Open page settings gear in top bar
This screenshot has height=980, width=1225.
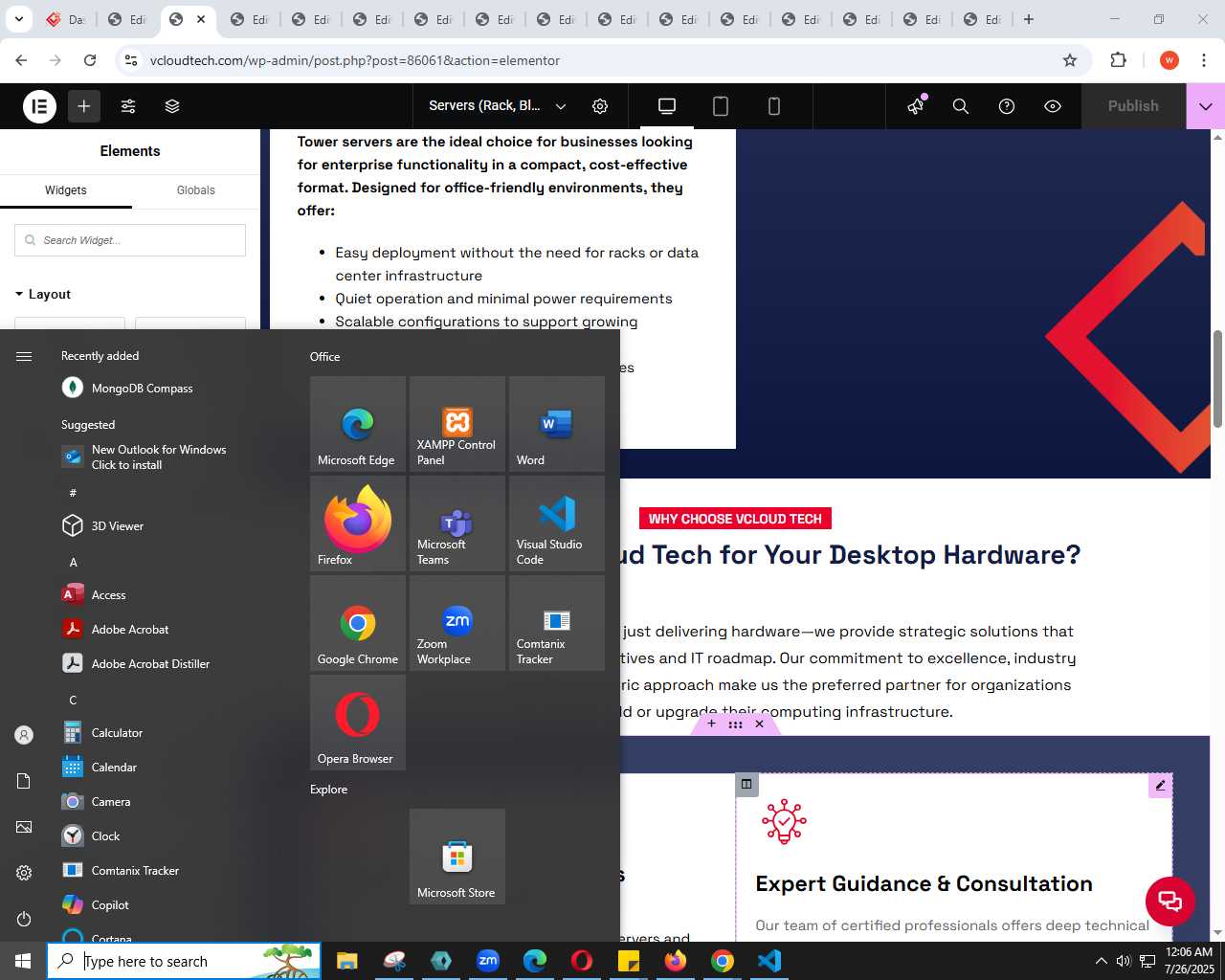(x=600, y=106)
